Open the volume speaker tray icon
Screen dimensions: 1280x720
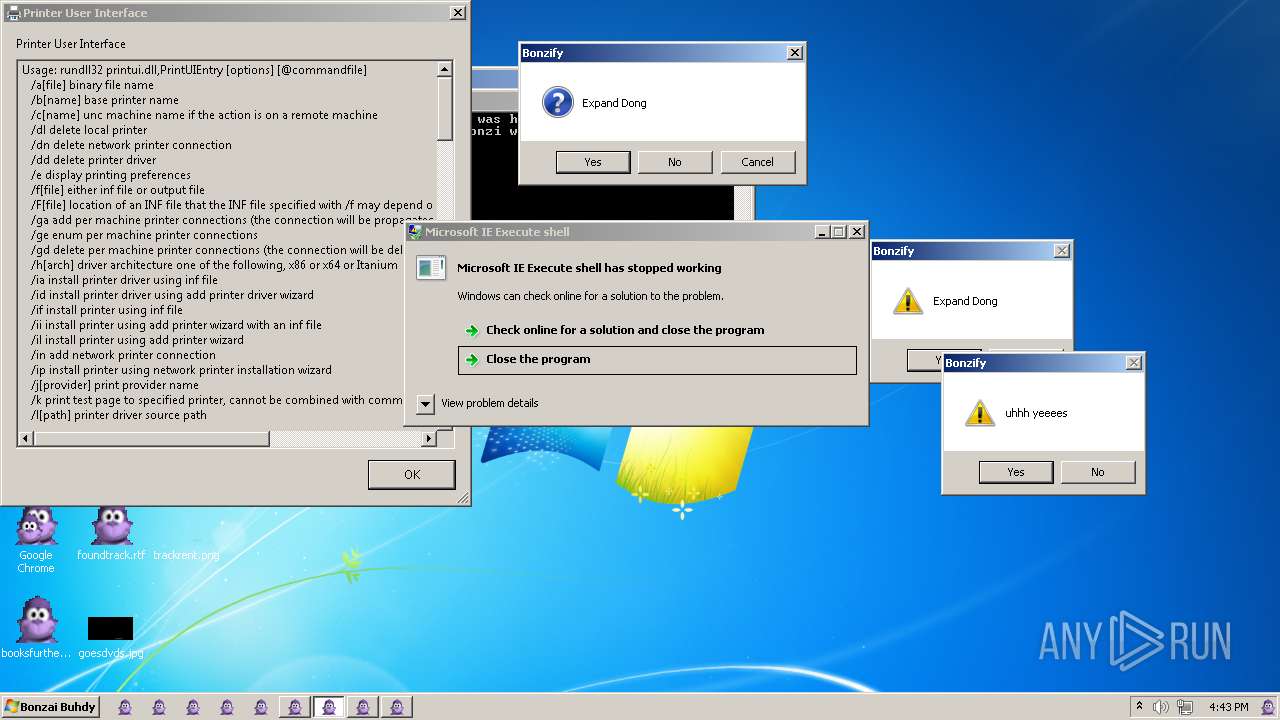pos(1161,707)
